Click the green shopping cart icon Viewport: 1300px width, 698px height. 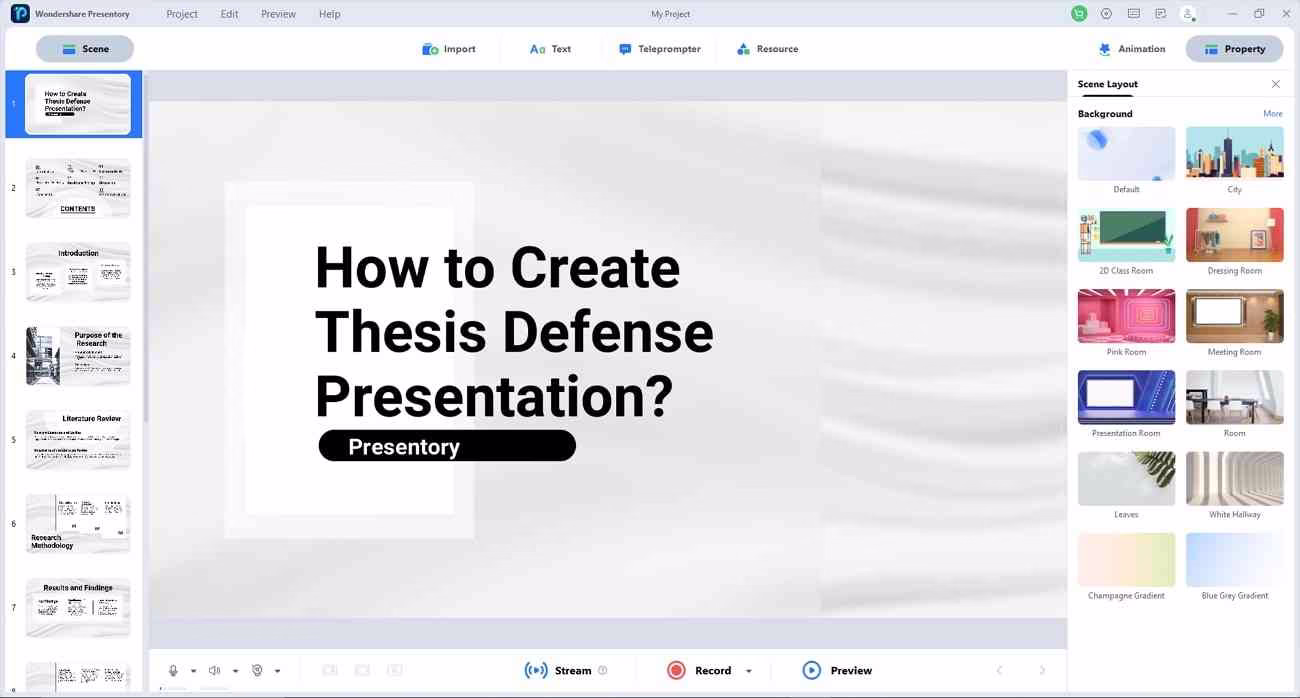[1078, 14]
